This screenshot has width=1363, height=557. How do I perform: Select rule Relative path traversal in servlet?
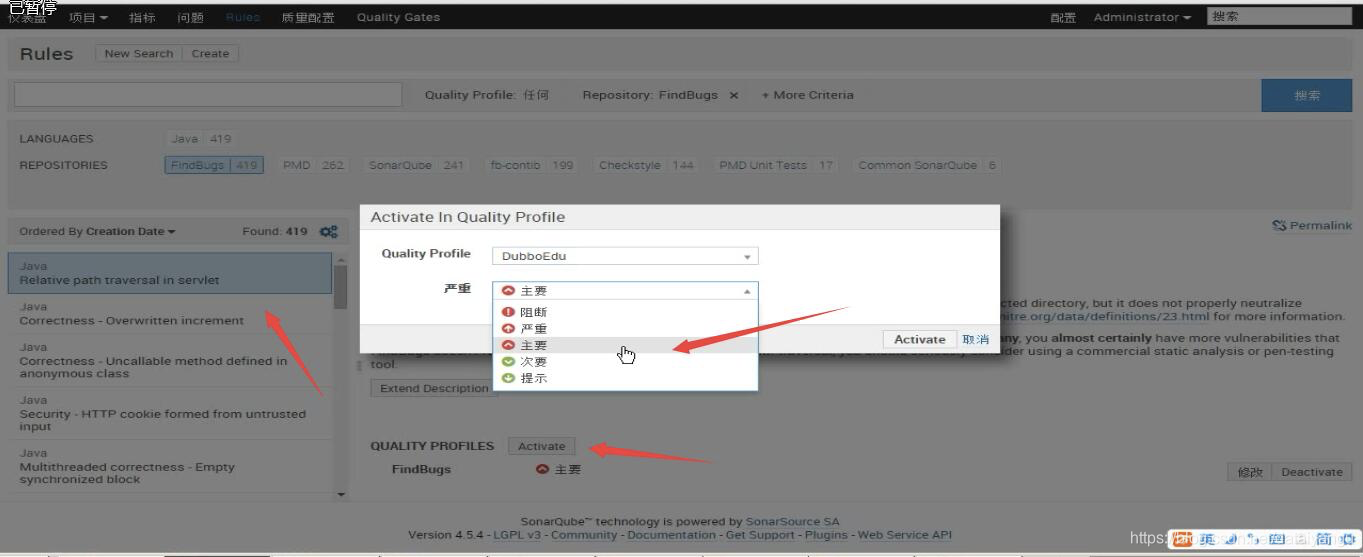click(170, 273)
